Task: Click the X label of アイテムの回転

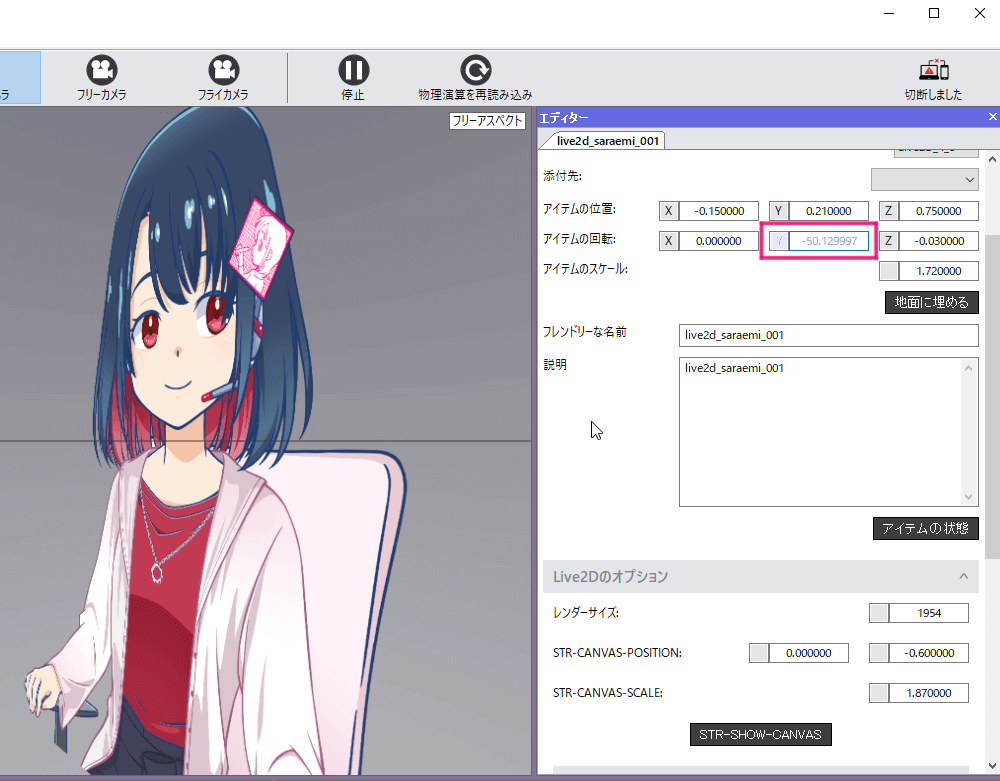Action: [668, 241]
